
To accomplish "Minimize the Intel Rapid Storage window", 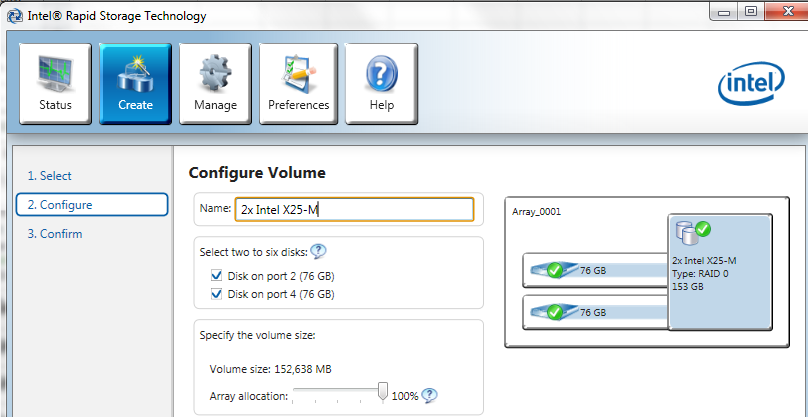I will (x=725, y=12).
